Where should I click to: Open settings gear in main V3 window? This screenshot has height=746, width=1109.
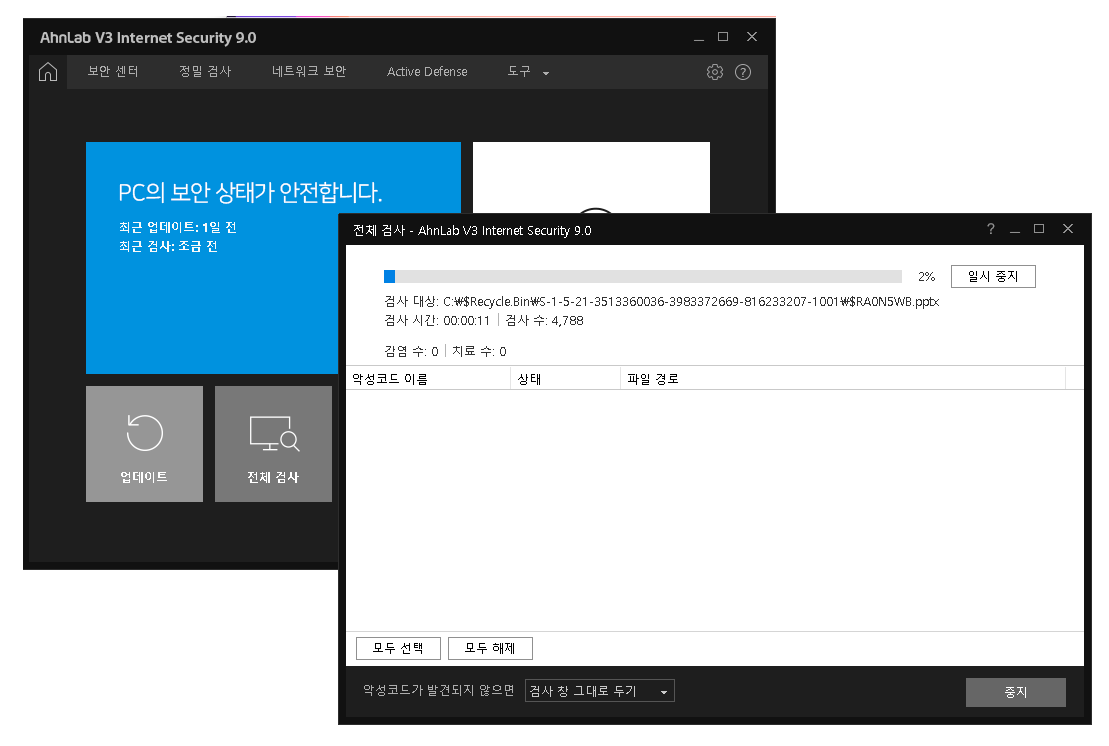click(x=714, y=71)
